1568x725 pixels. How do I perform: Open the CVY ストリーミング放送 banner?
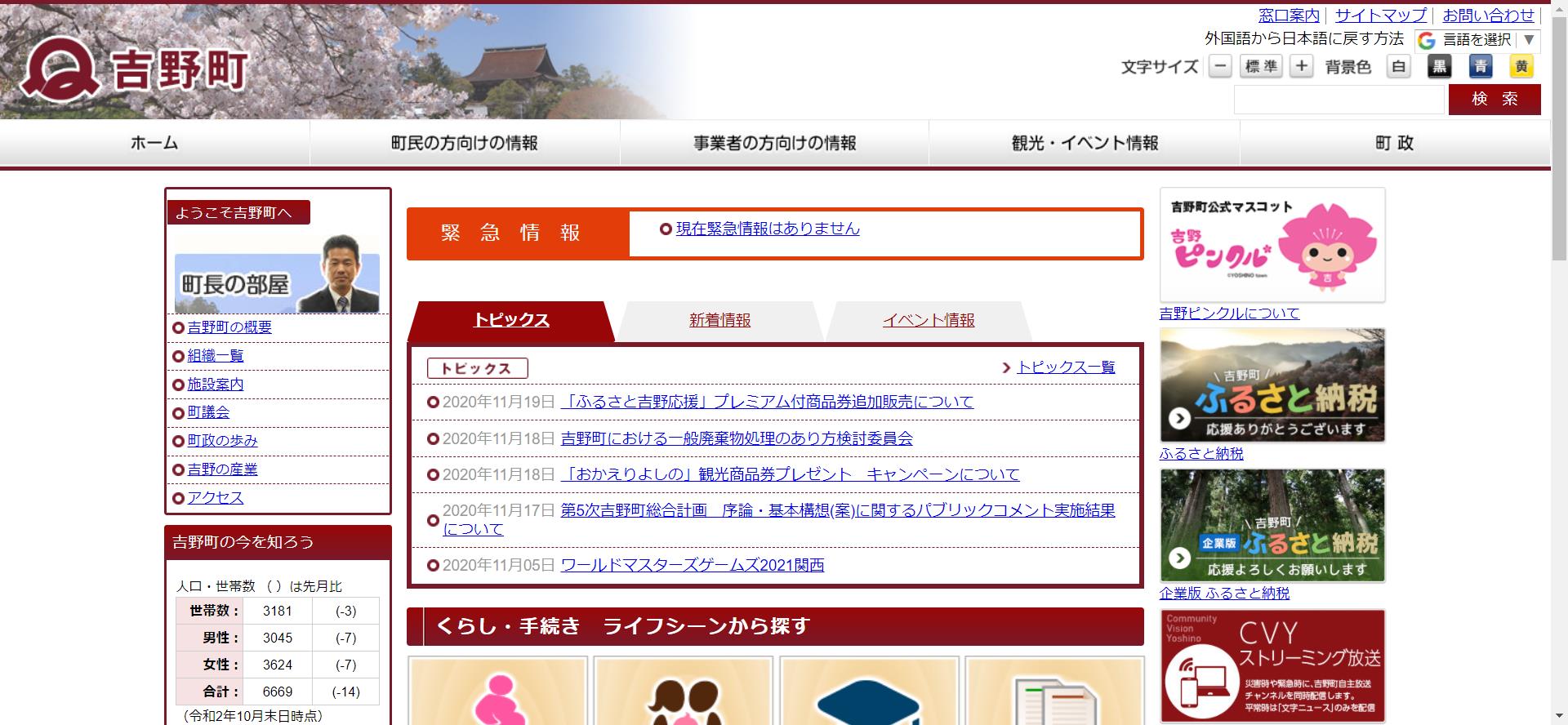[x=1272, y=666]
